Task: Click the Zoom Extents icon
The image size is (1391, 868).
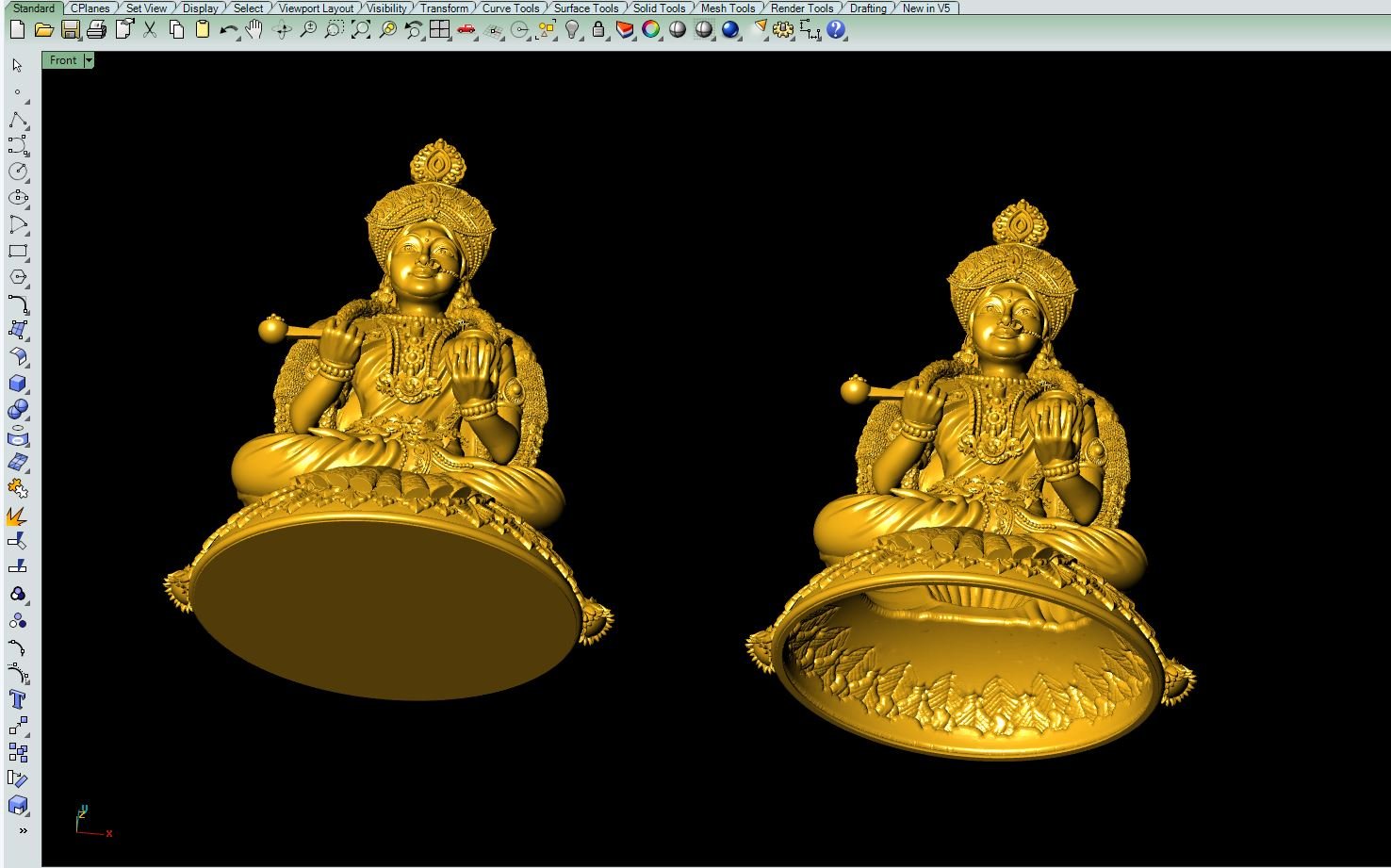Action: (361, 30)
